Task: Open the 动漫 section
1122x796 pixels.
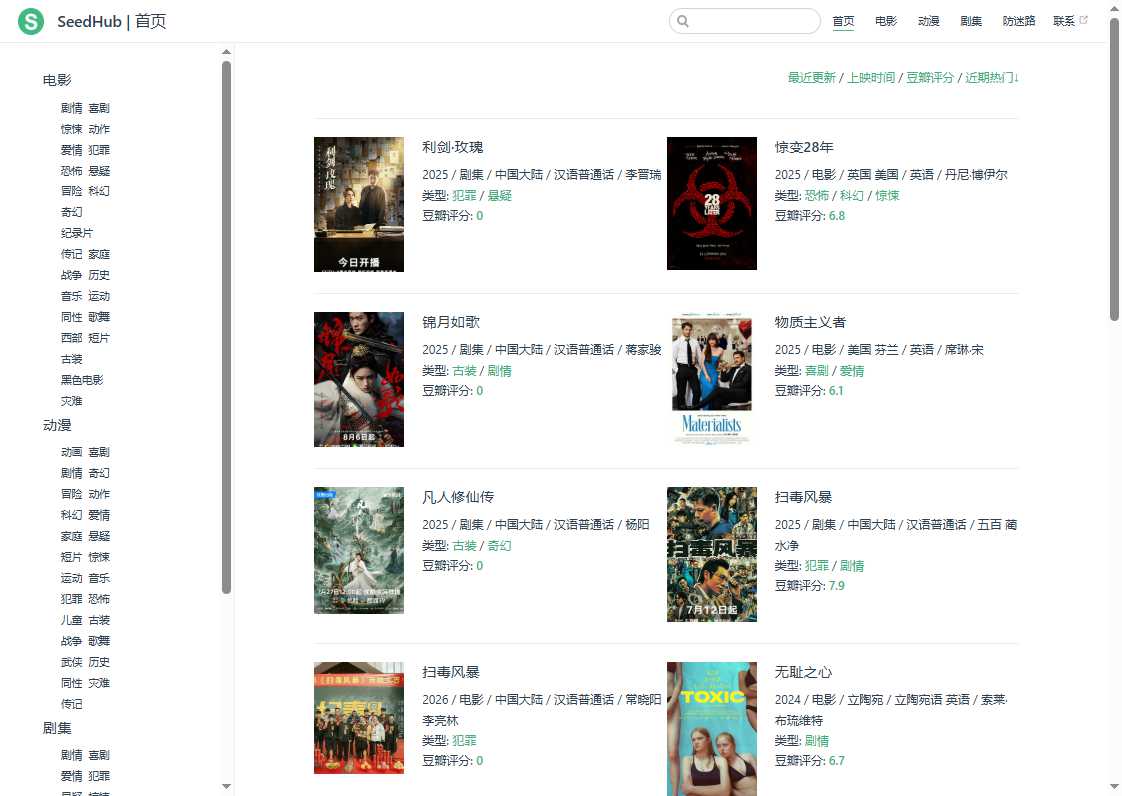Action: click(928, 20)
